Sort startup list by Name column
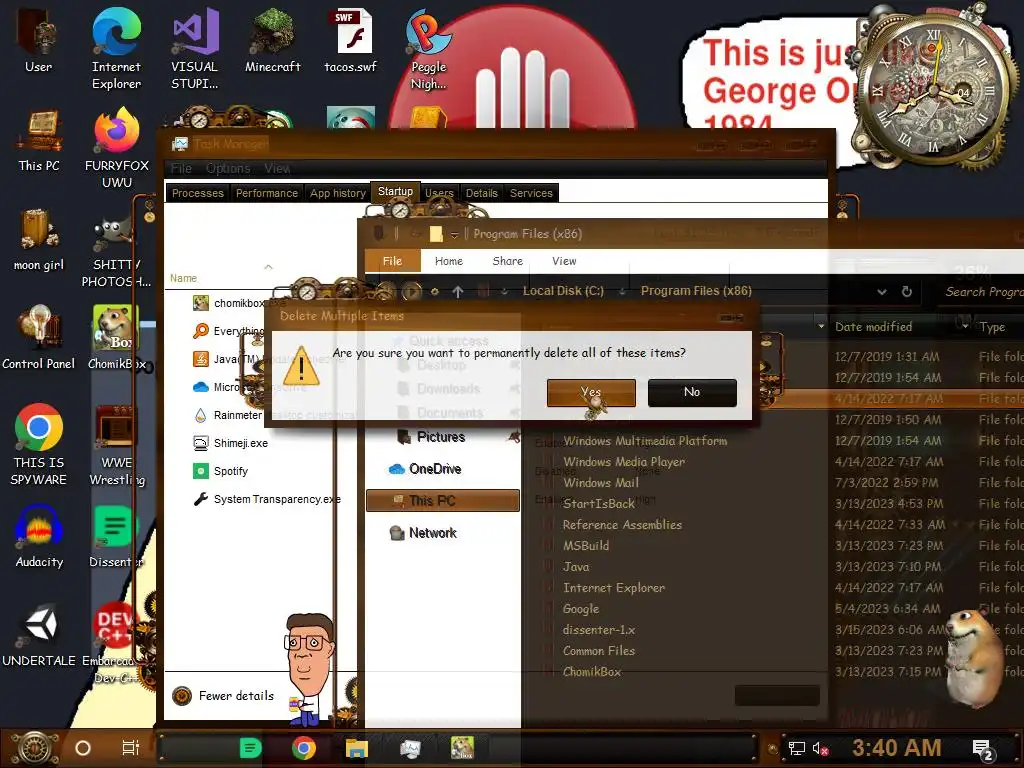Screen dimensions: 1024x768 coord(183,278)
